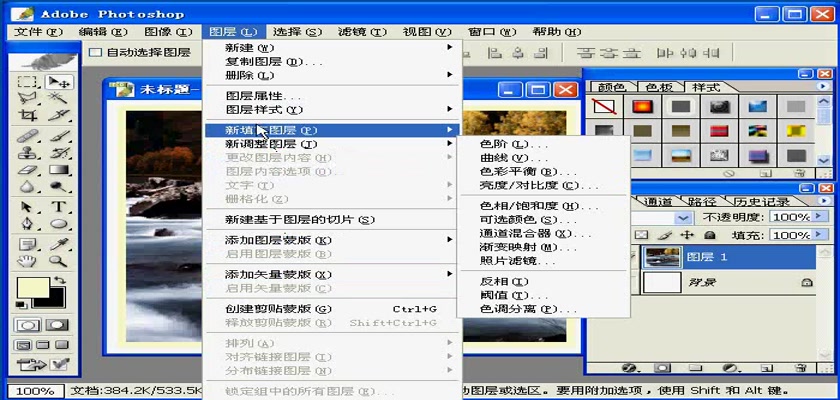
Task: Select the Notes tool
Action: point(27,245)
